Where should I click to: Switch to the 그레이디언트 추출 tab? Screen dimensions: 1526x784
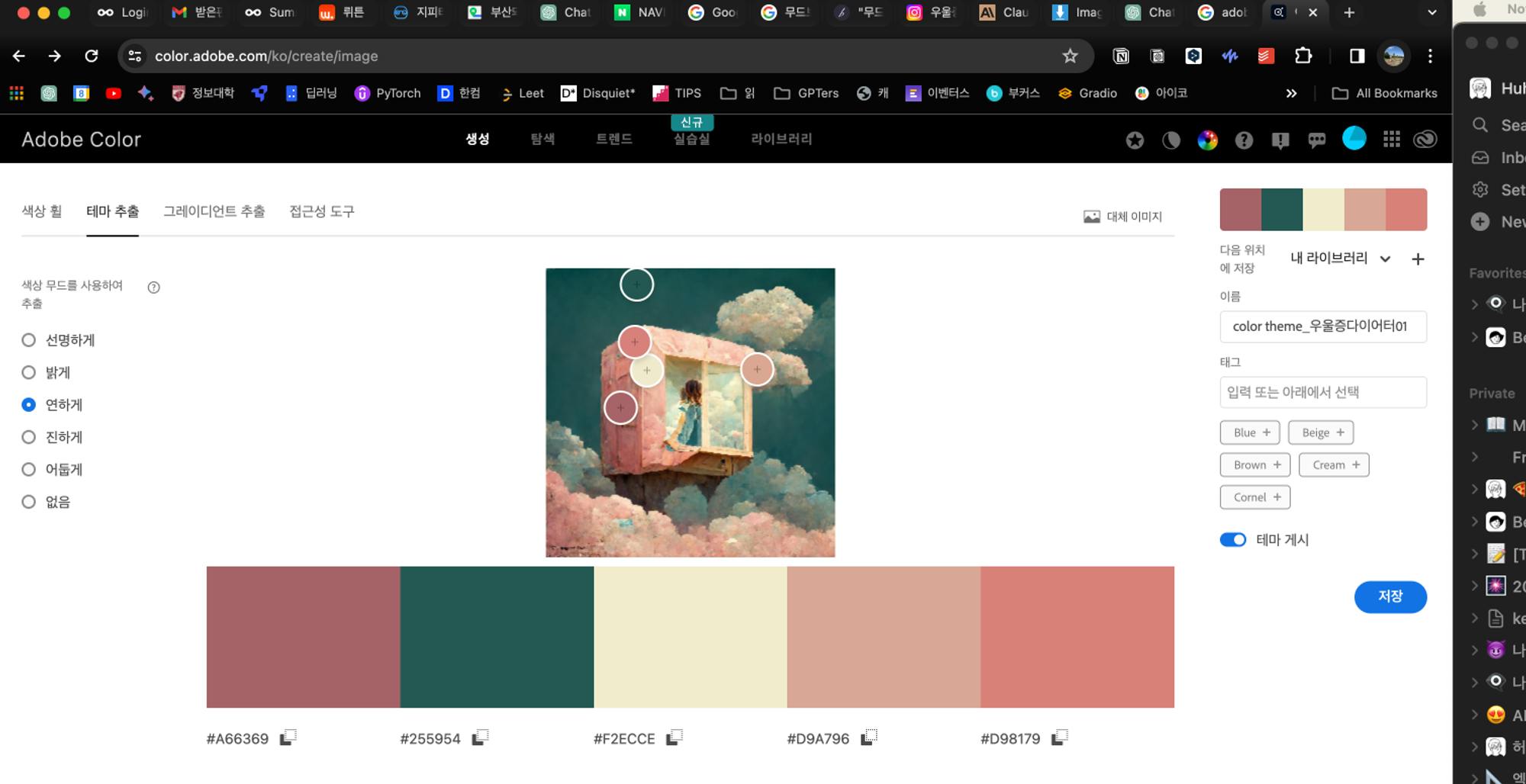(x=214, y=211)
